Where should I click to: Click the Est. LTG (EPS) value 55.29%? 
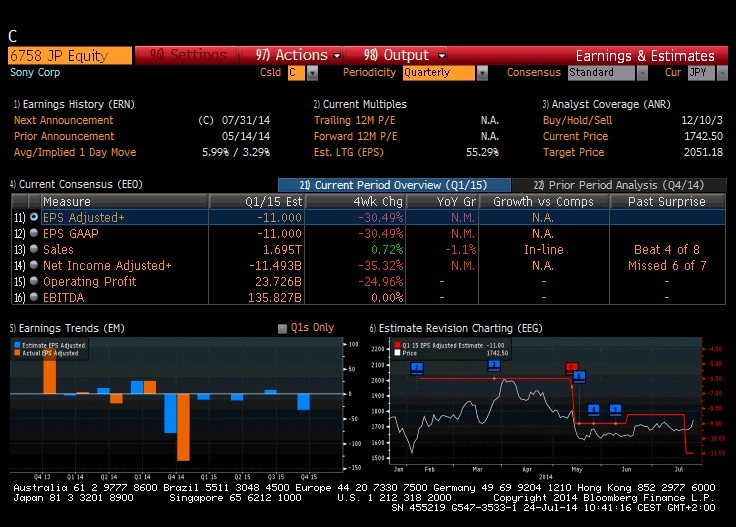(x=482, y=152)
